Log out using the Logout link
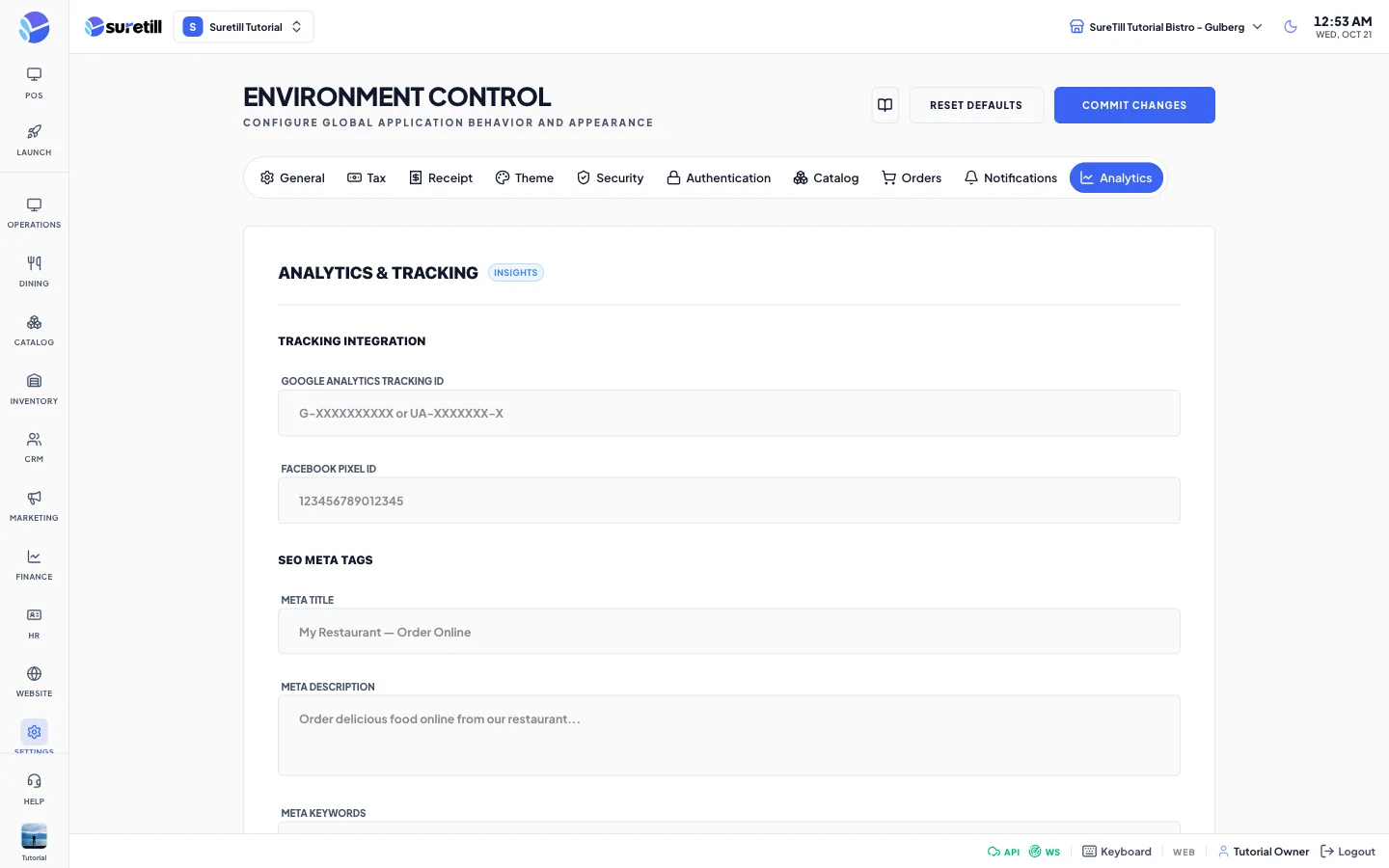 point(1348,852)
